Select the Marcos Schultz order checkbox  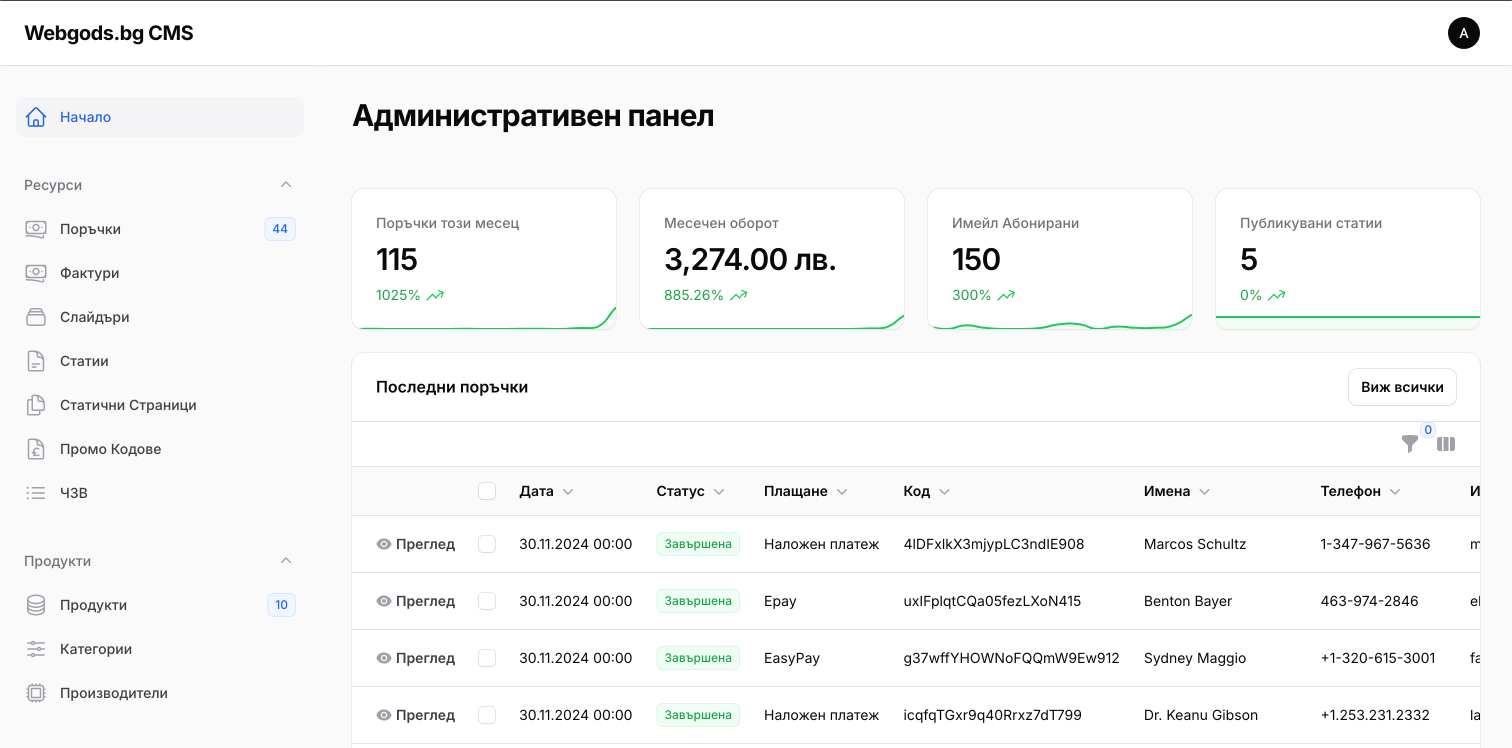tap(487, 544)
